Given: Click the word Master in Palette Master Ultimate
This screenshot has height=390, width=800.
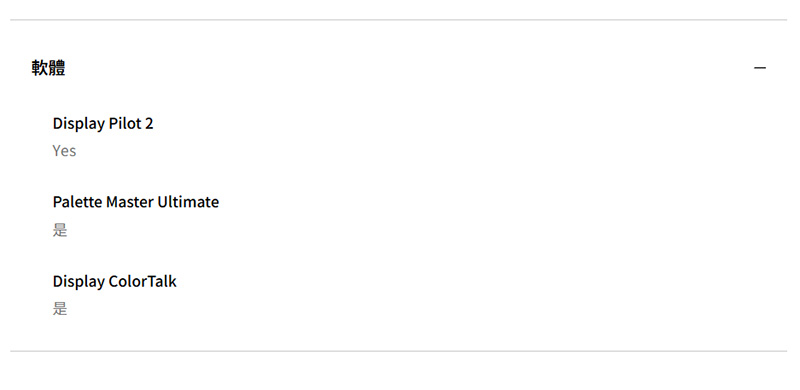Looking at the screenshot, I should pos(130,202).
